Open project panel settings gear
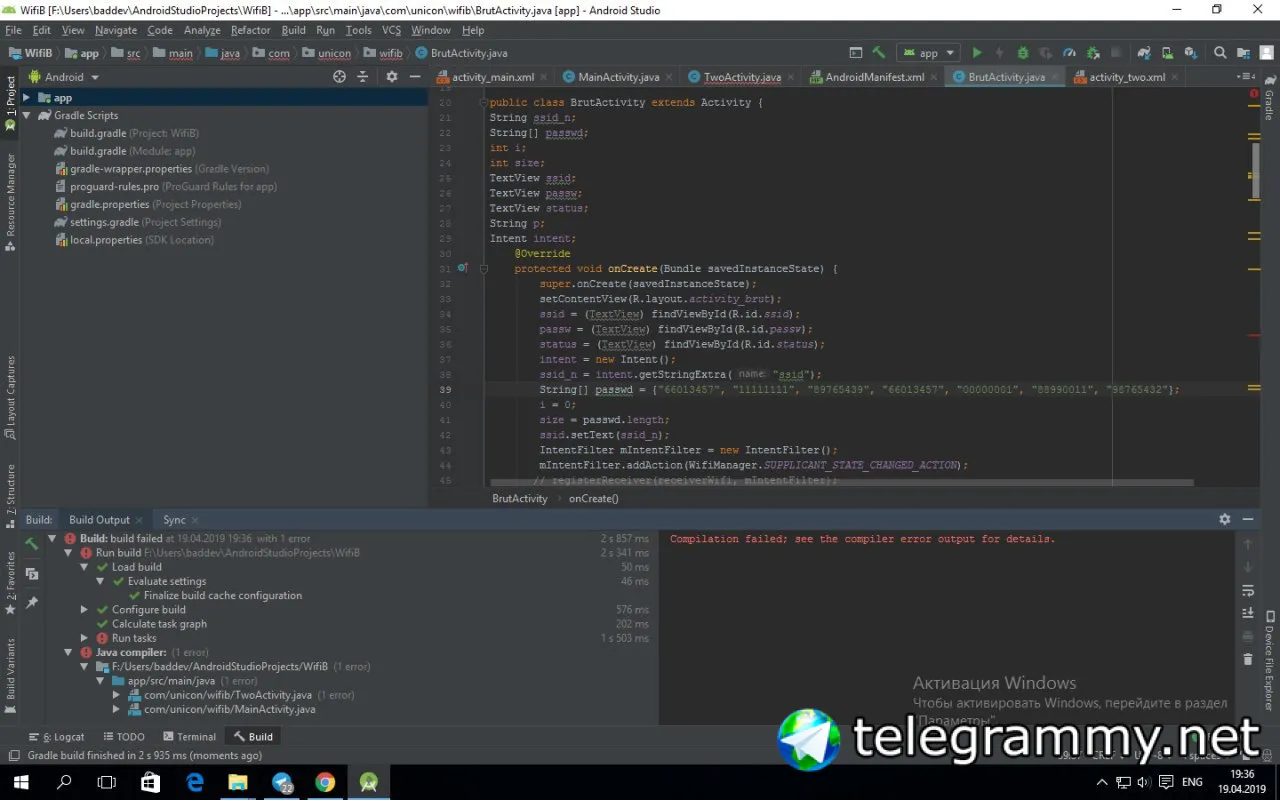This screenshot has width=1280, height=800. [391, 76]
